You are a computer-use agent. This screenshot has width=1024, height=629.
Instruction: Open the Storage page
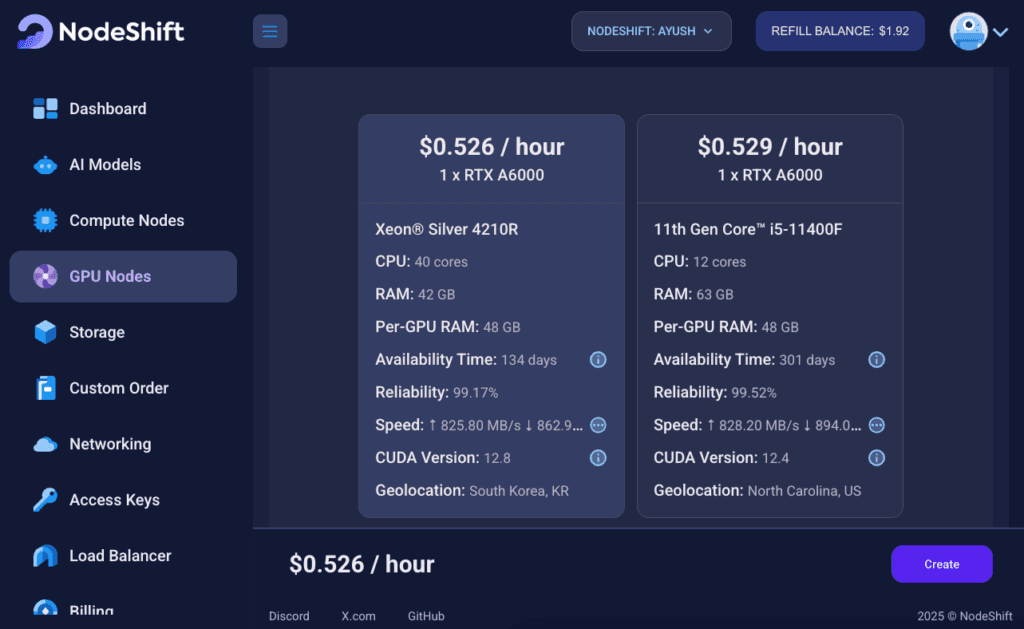[123, 332]
